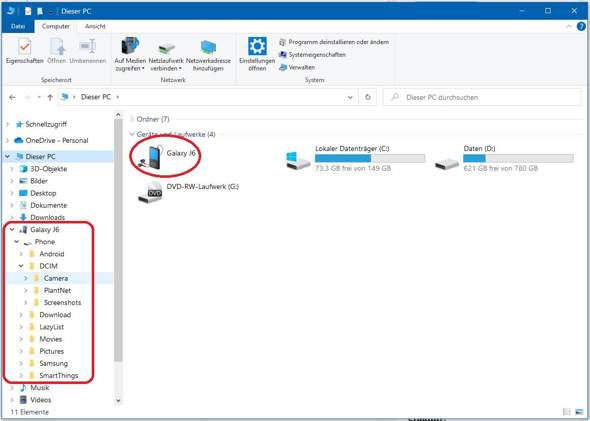Image resolution: width=590 pixels, height=421 pixels.
Task: Go back with the back arrow
Action: tap(12, 97)
